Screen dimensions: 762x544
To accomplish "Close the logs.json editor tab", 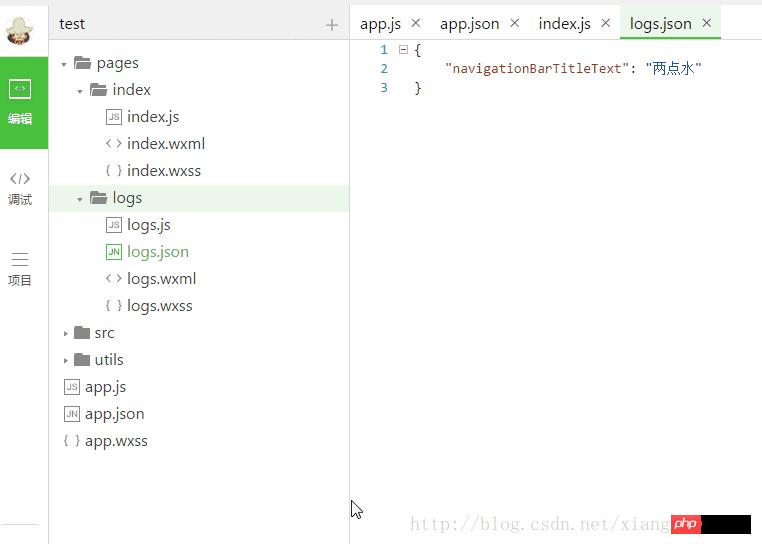I will click(707, 23).
